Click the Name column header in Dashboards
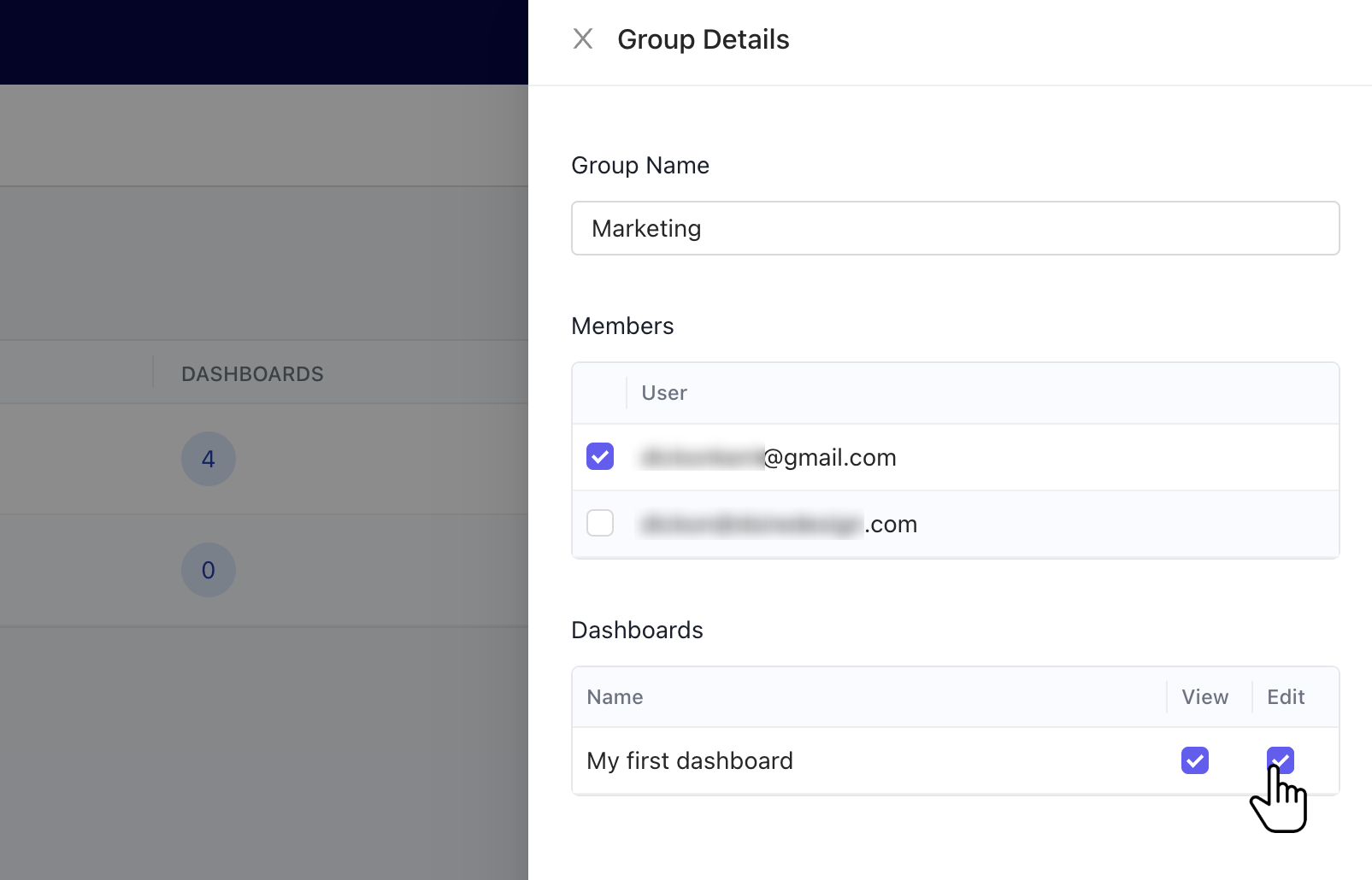 point(615,697)
